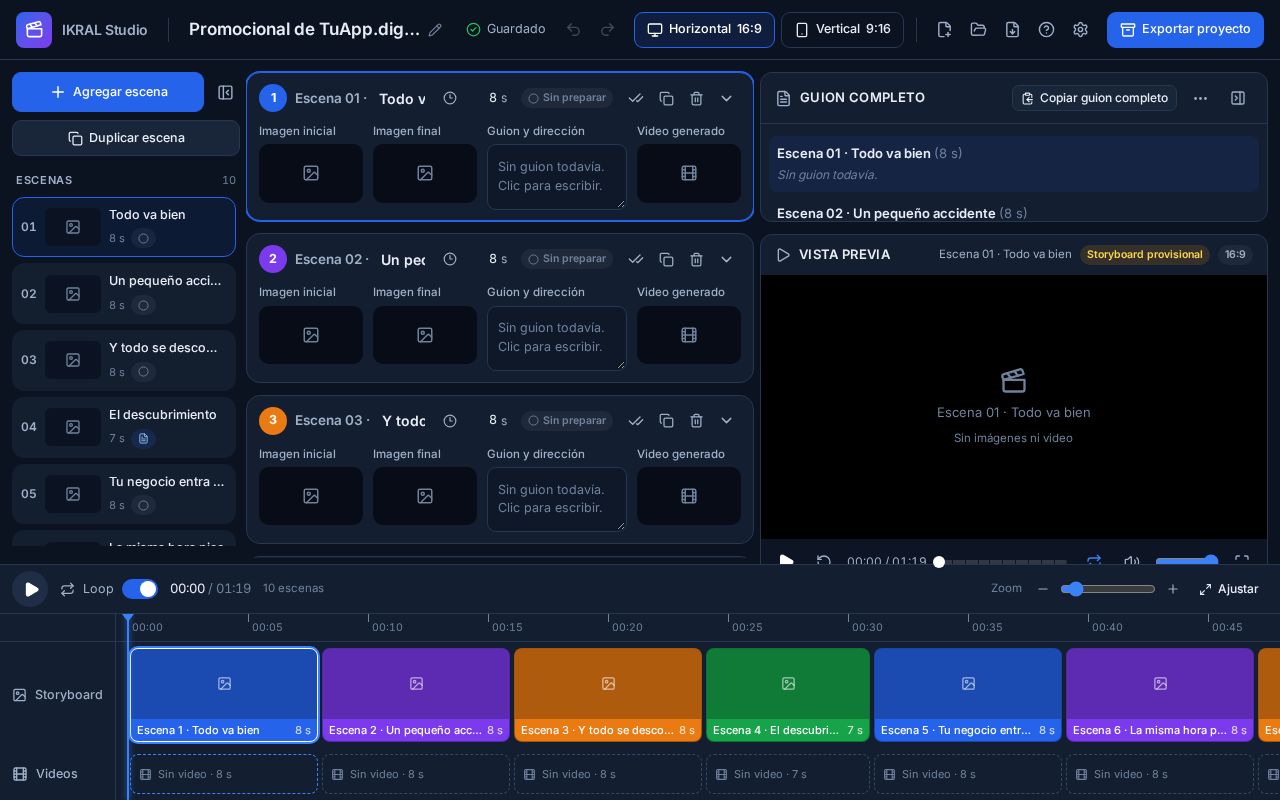Screen dimensions: 1280x800
Task: Click the download file icon in the header
Action: pyautogui.click(x=1012, y=30)
